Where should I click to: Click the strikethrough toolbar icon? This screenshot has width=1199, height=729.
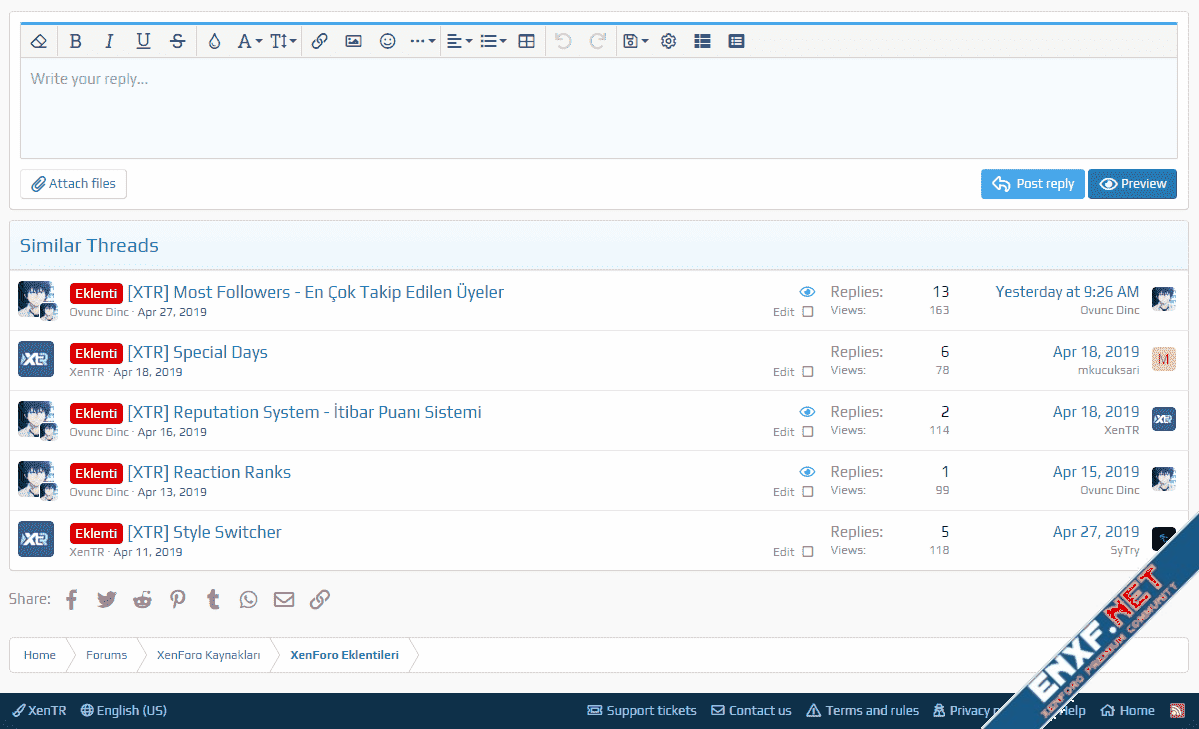tap(178, 41)
